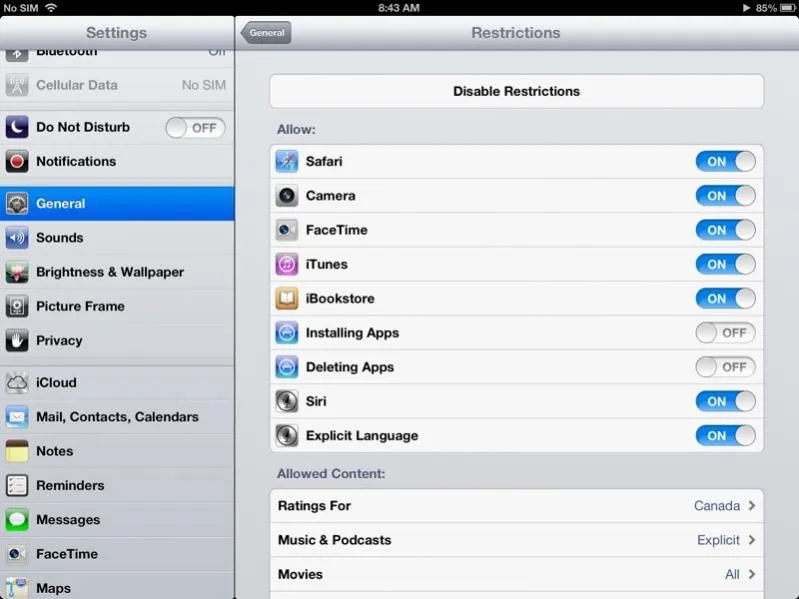Enable the Deleting Apps switch

(x=725, y=367)
